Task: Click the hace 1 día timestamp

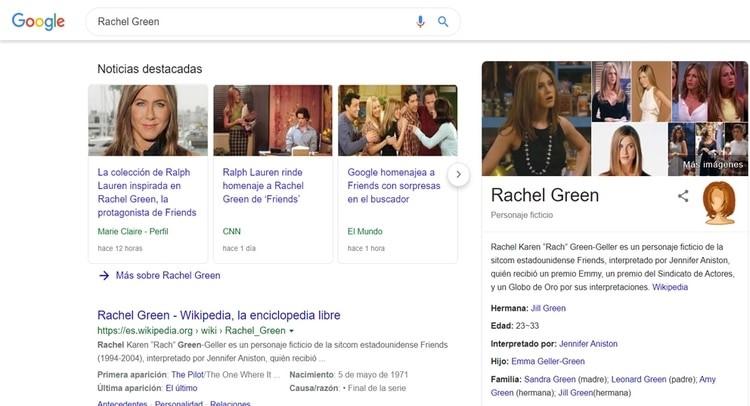Action: point(239,249)
